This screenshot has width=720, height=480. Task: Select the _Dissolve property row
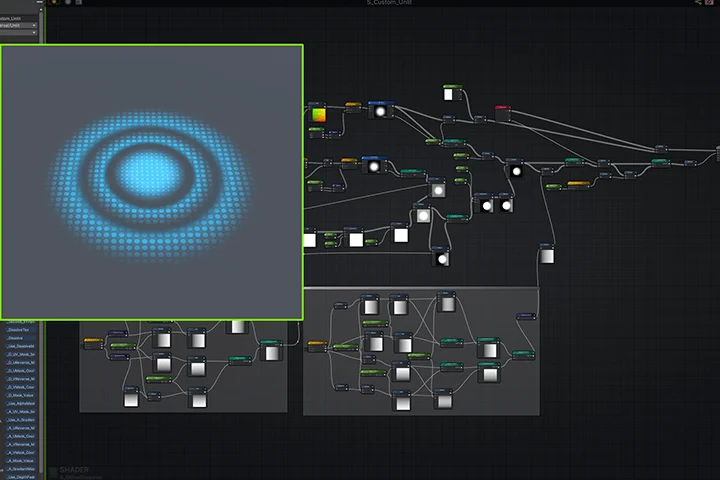coord(21,338)
